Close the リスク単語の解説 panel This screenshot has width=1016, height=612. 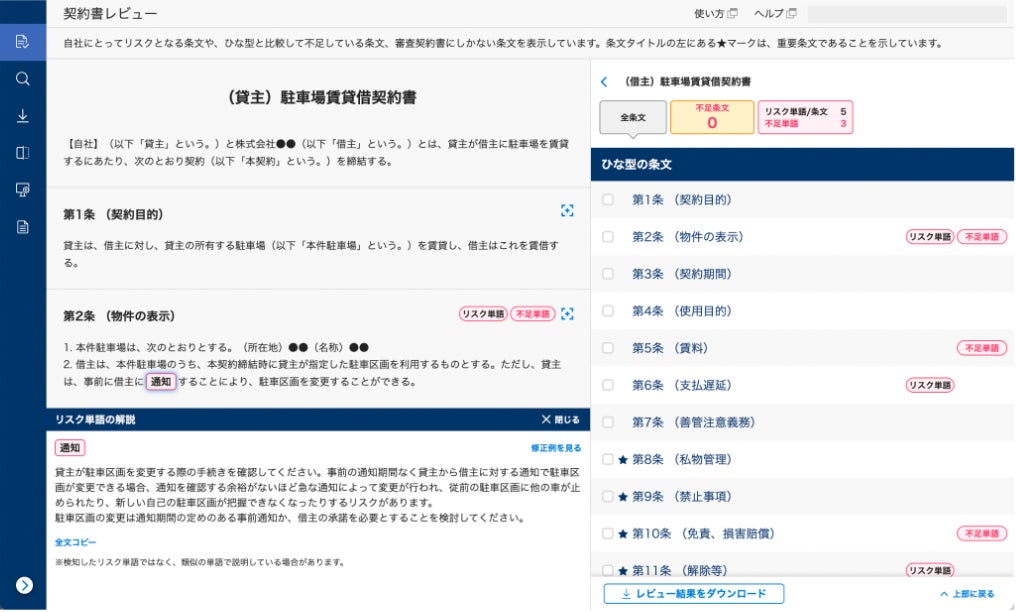pos(560,420)
